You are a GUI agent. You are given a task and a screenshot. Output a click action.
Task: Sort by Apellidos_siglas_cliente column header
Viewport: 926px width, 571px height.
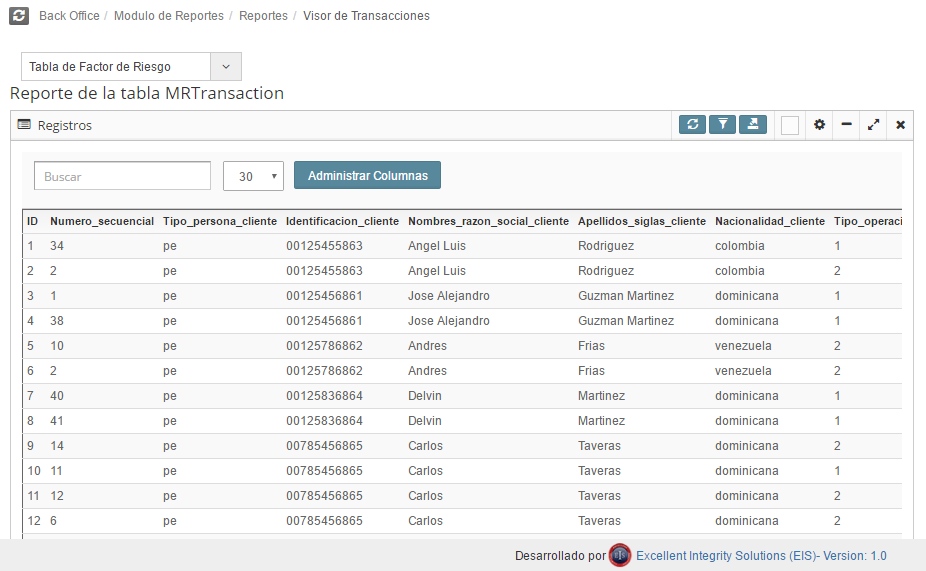pyautogui.click(x=641, y=221)
